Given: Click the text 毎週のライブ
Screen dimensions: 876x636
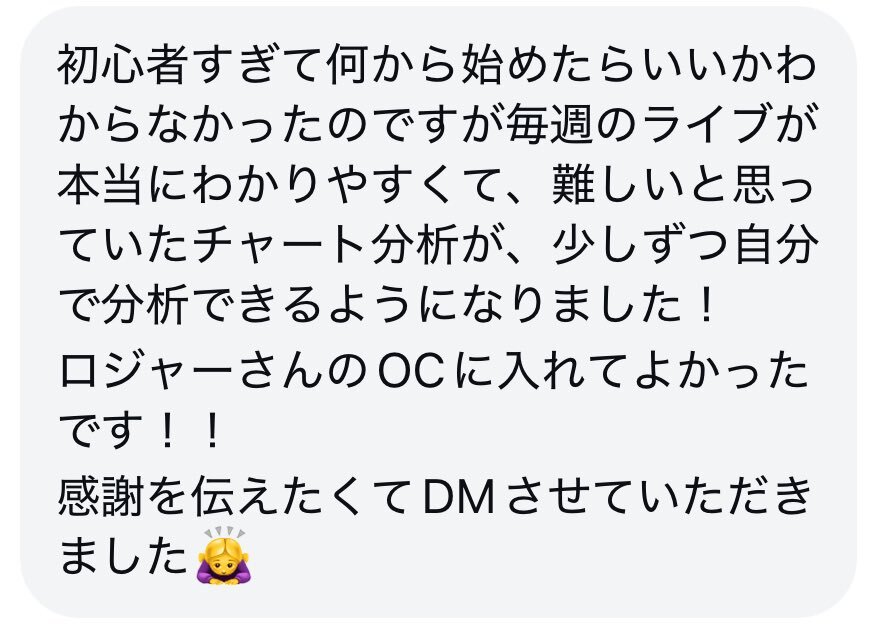Looking at the screenshot, I should point(640,124).
